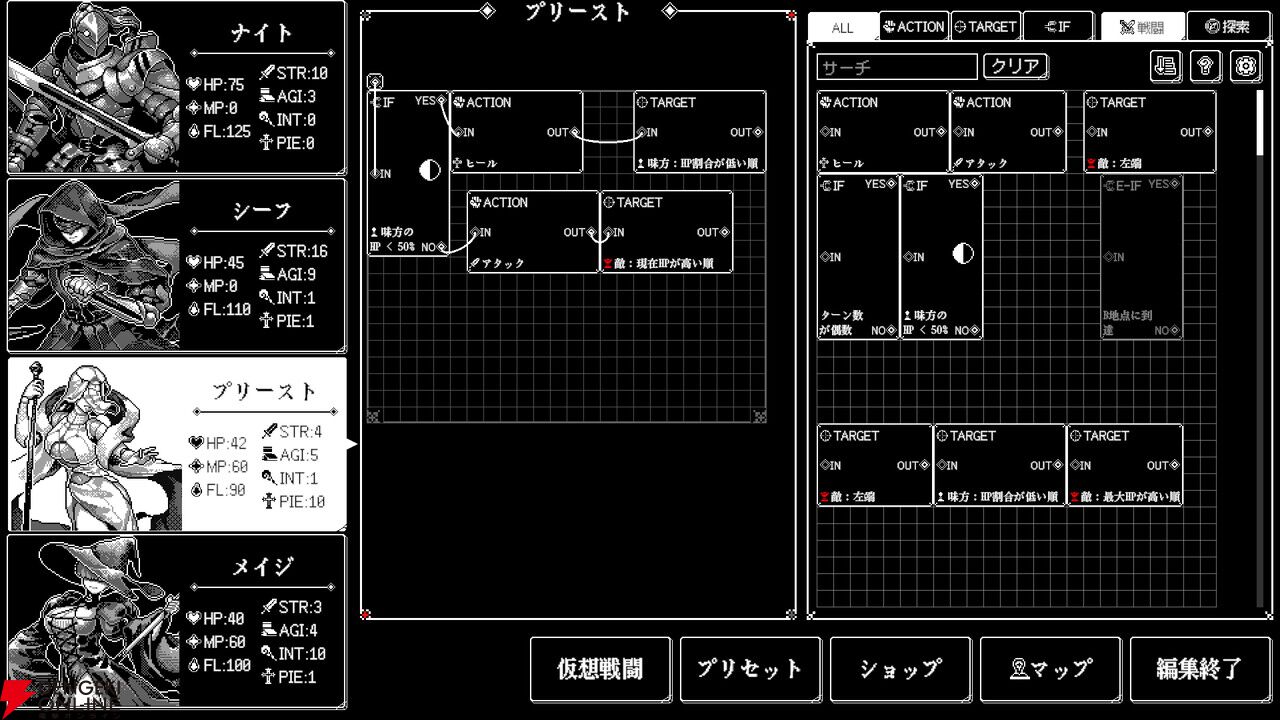
Task: Select the mage (メイジ) character card
Action: click(x=176, y=621)
